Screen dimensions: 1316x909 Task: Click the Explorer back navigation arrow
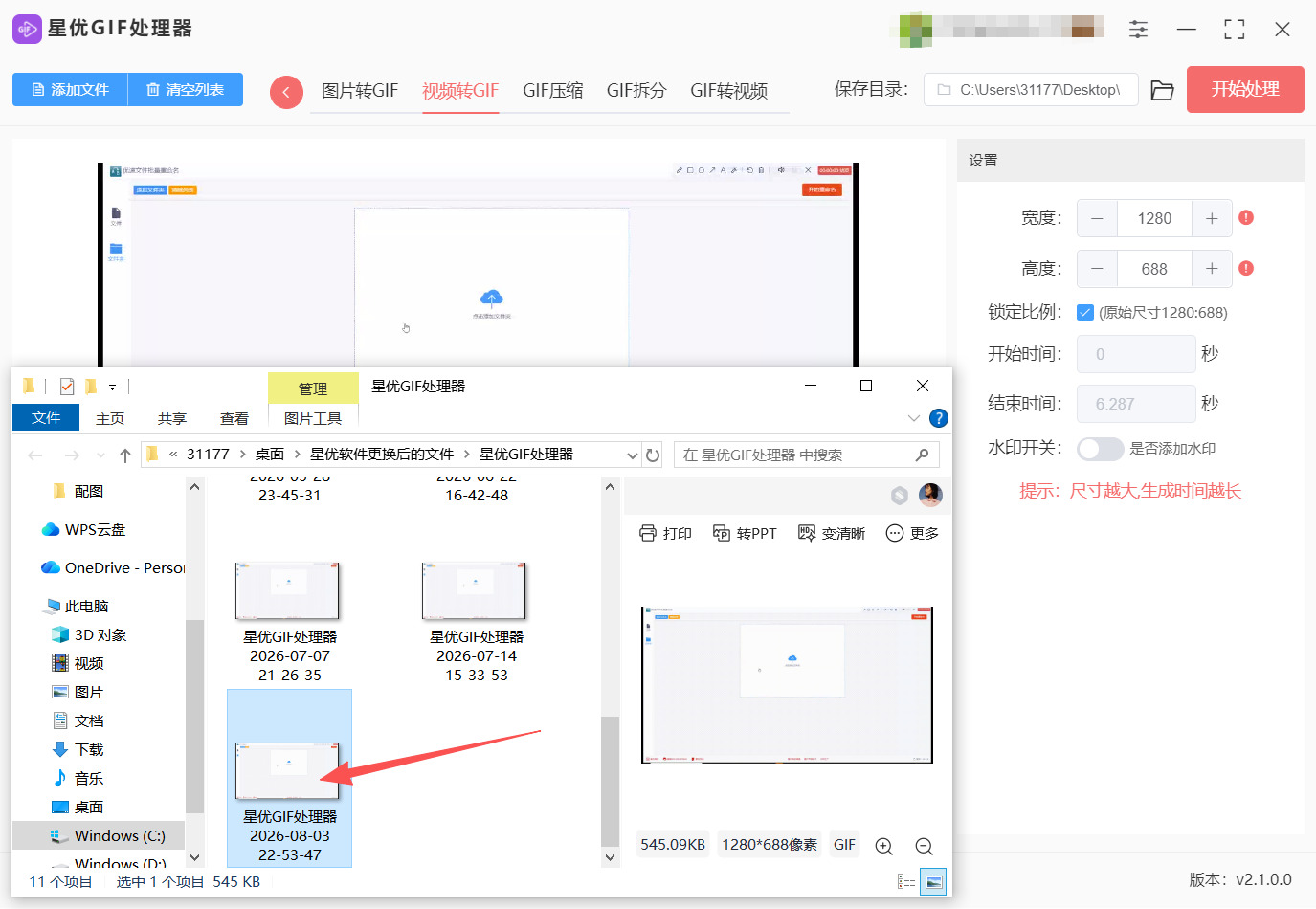click(x=35, y=455)
